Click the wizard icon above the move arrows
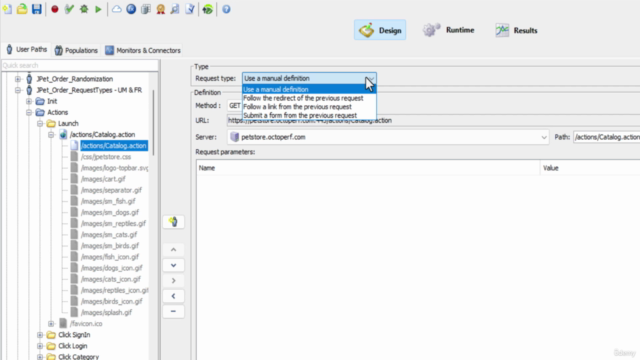The image size is (640, 360). pyautogui.click(x=173, y=222)
